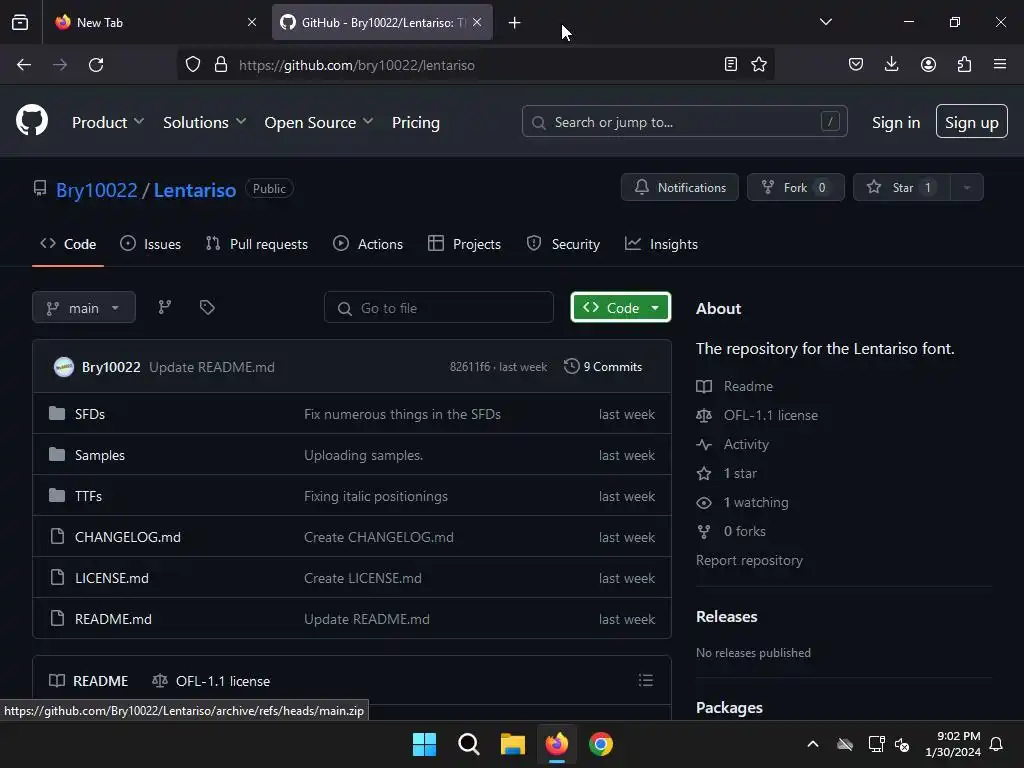The image size is (1024, 768).
Task: Open Windows notifications bell
Action: (x=996, y=744)
